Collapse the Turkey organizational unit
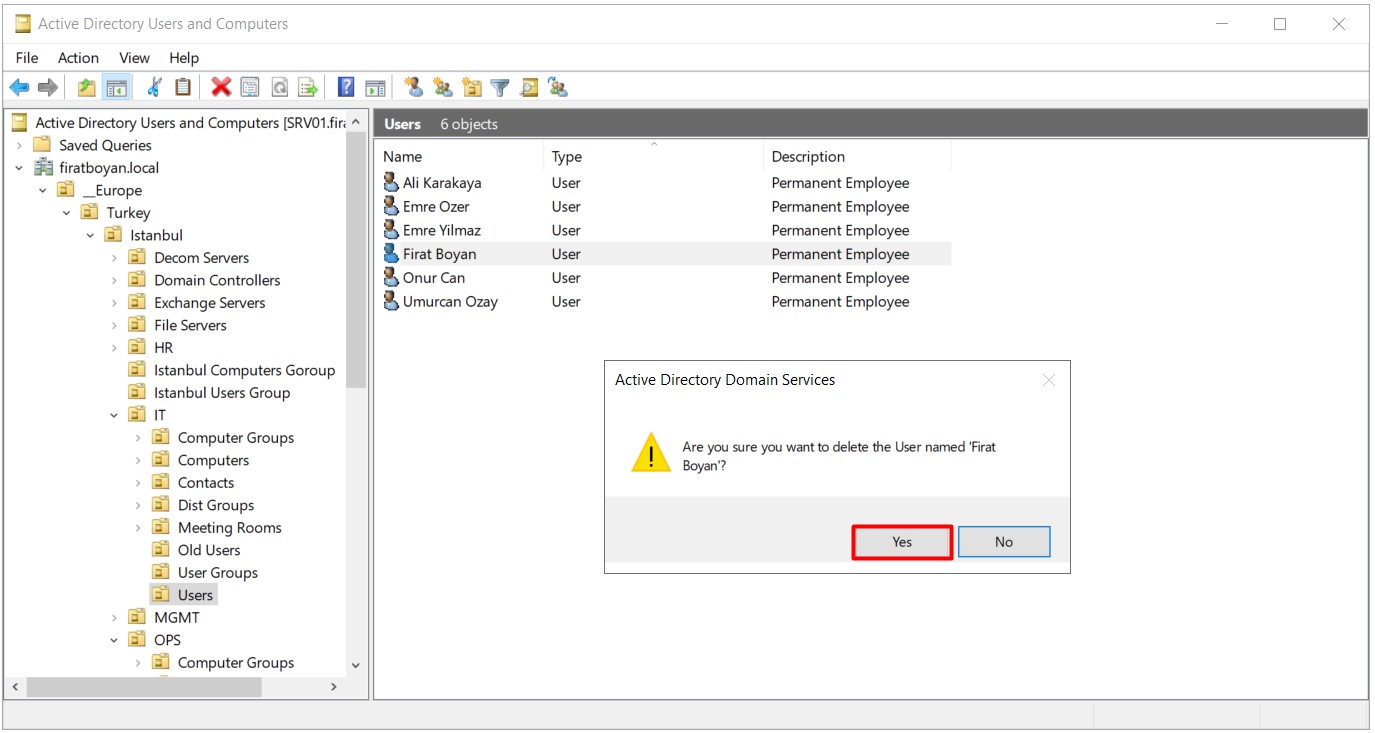1375x733 pixels. click(67, 213)
